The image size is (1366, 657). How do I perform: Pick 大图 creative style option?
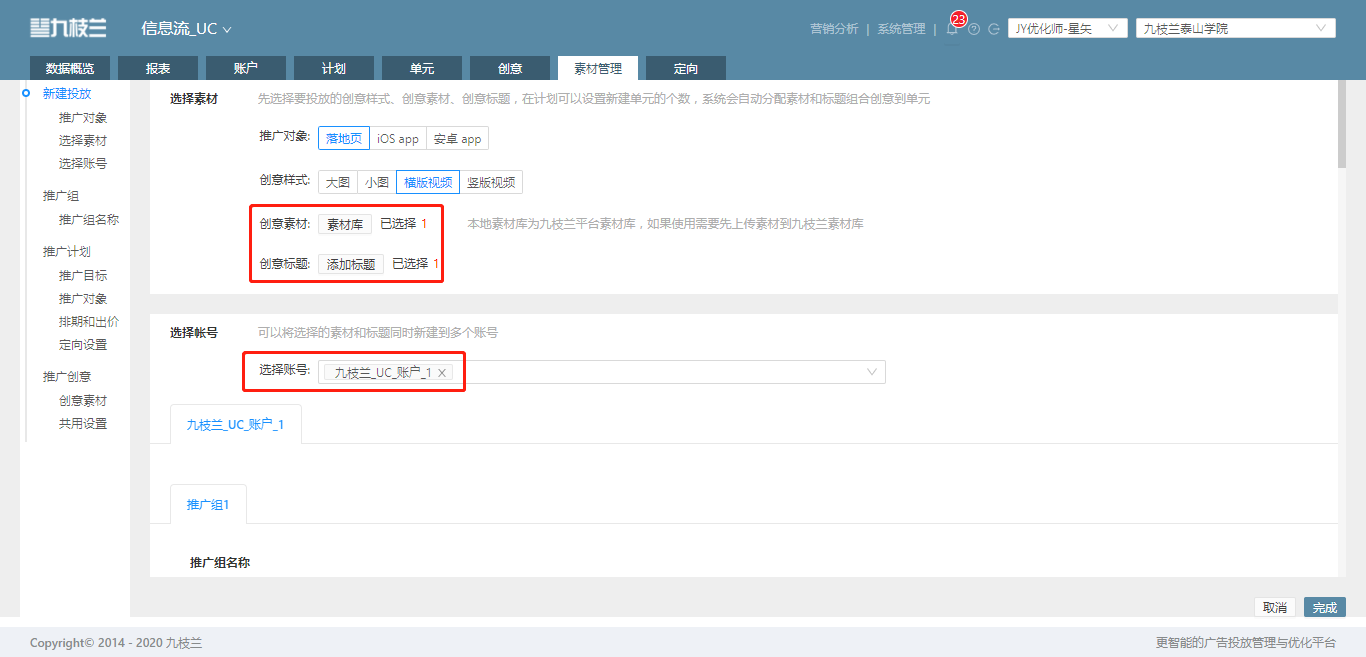coord(338,182)
